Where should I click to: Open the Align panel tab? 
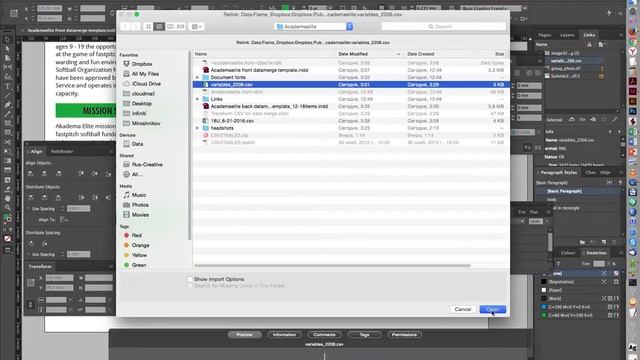[x=36, y=151]
